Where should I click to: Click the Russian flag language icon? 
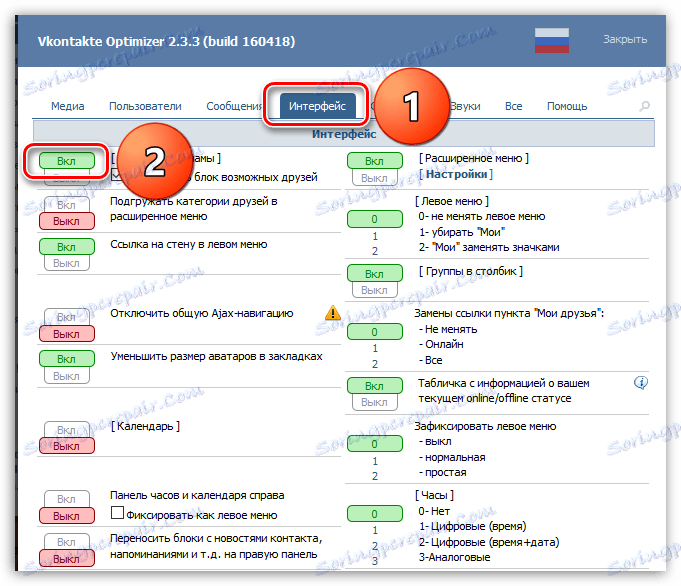[x=552, y=40]
